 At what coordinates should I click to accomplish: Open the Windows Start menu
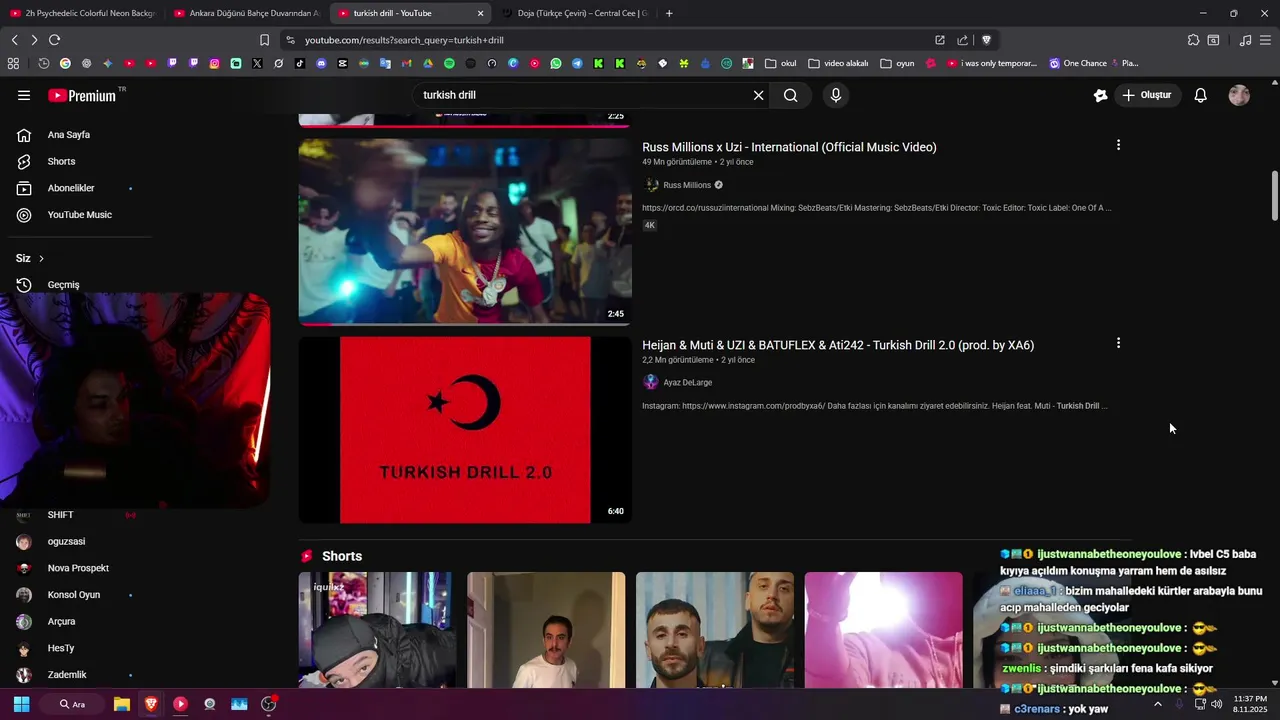pyautogui.click(x=21, y=704)
